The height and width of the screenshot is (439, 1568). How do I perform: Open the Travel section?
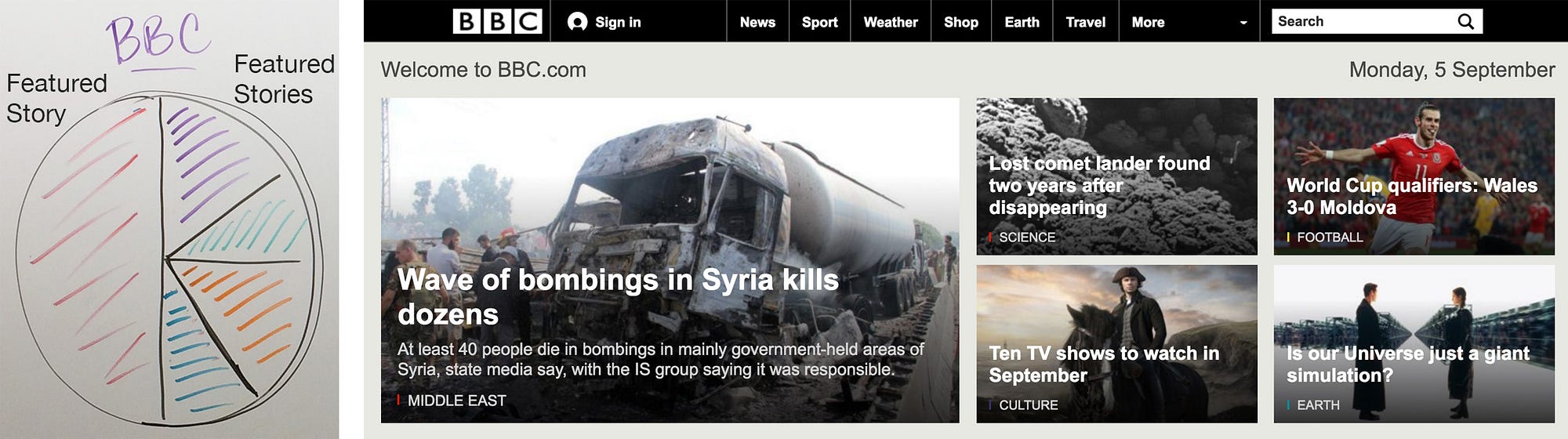[1086, 22]
